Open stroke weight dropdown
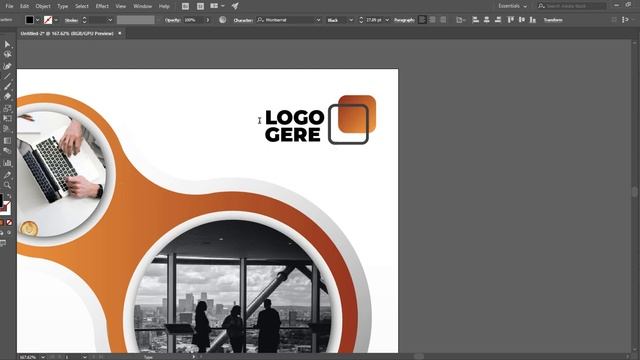 pyautogui.click(x=110, y=20)
